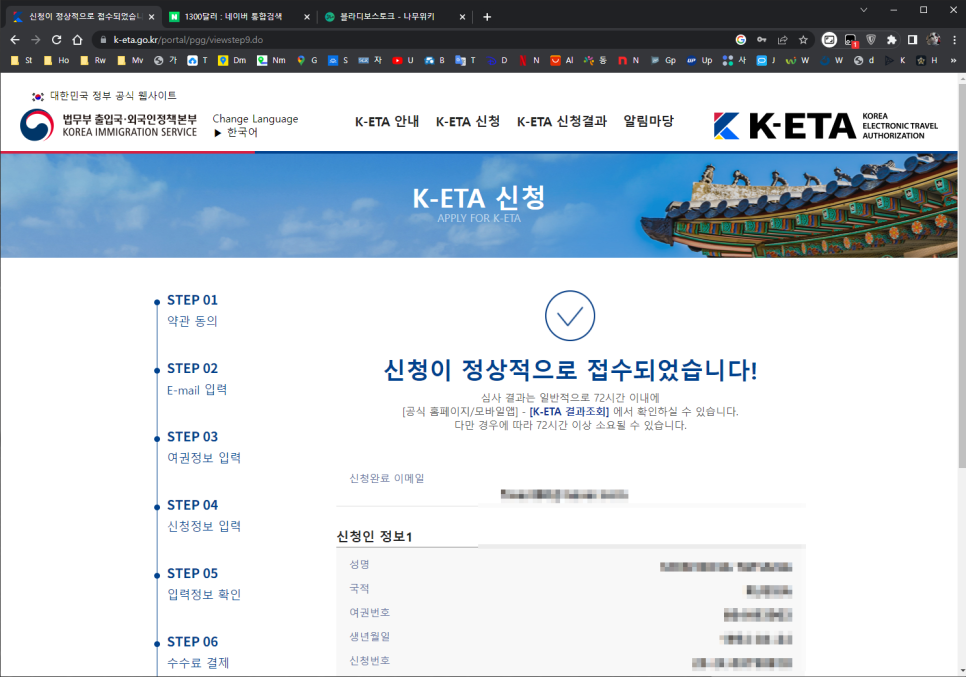Click the 여권번호 label
This screenshot has width=966, height=677.
pos(370,612)
